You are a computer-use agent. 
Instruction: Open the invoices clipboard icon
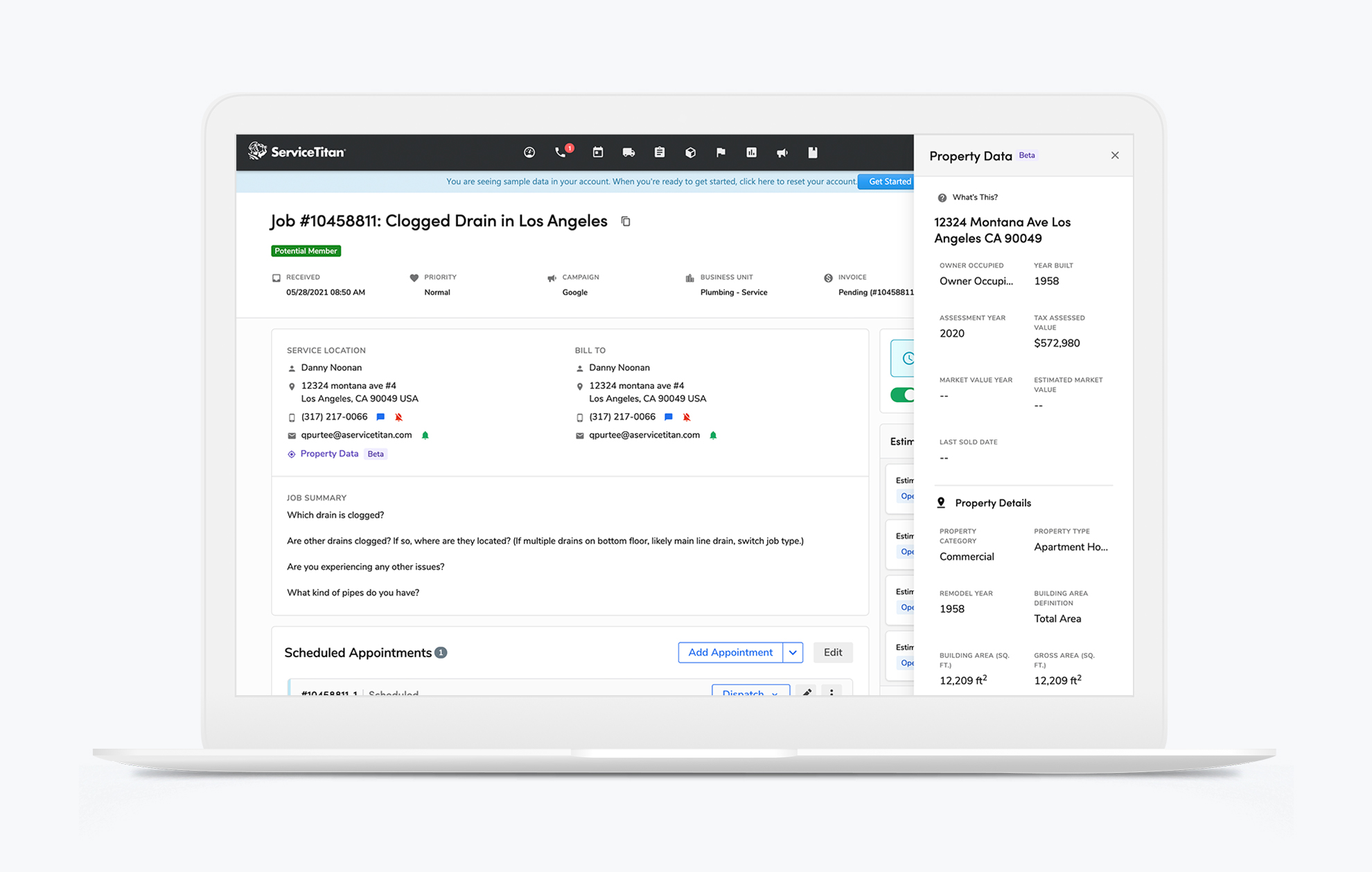point(659,152)
